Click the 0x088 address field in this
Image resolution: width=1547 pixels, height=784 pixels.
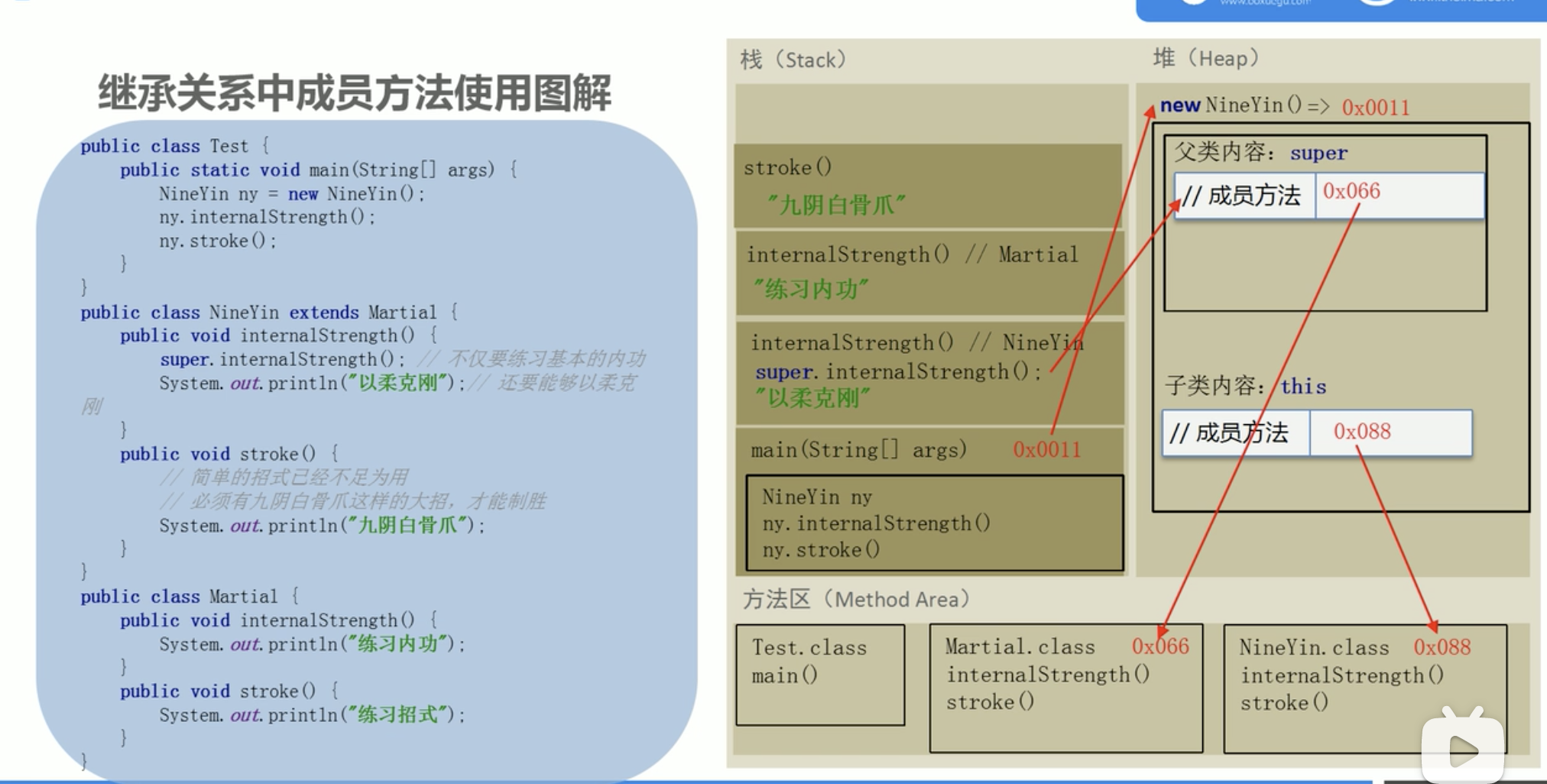point(1391,433)
